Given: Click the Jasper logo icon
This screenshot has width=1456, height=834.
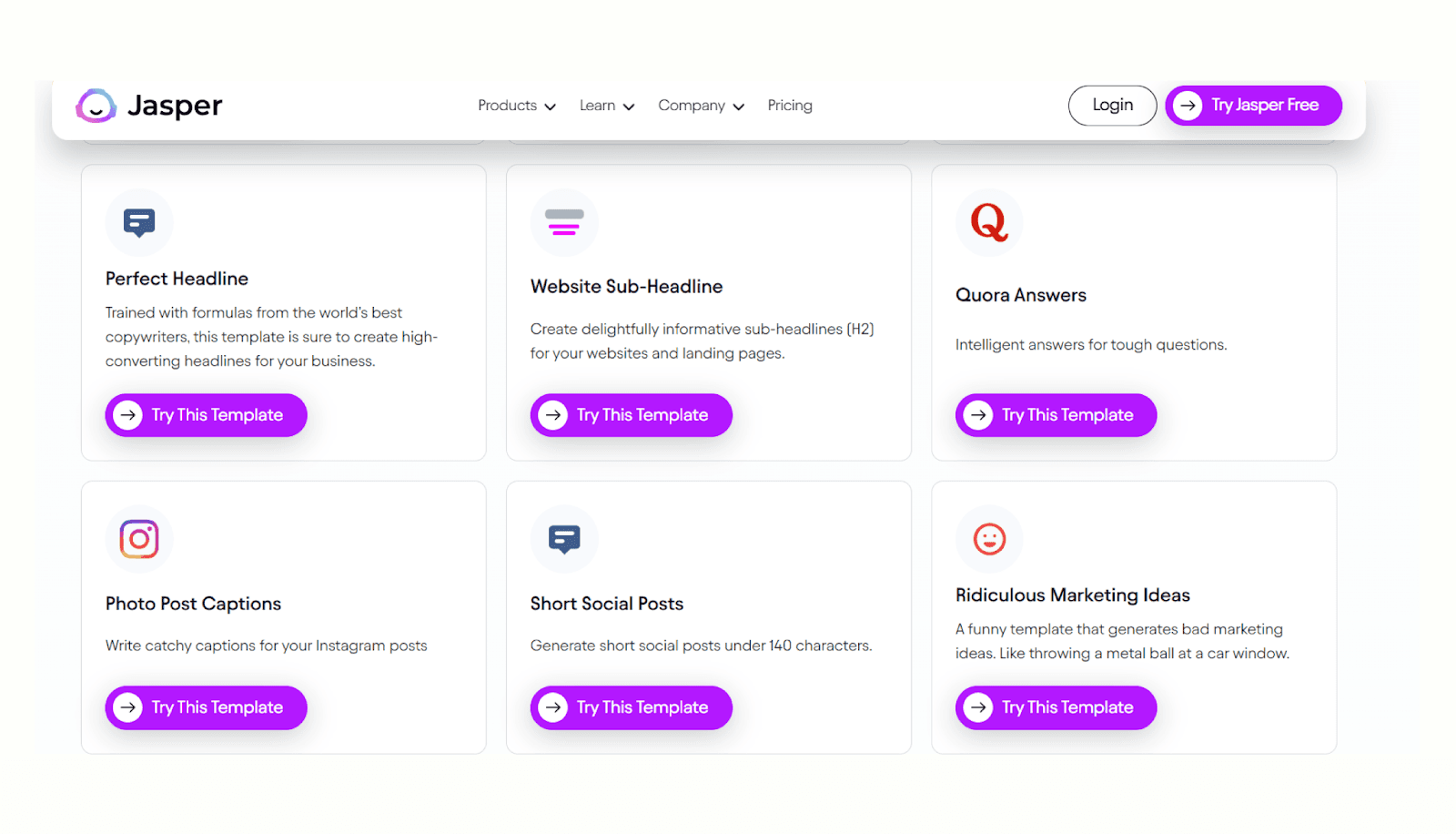Looking at the screenshot, I should [x=96, y=106].
